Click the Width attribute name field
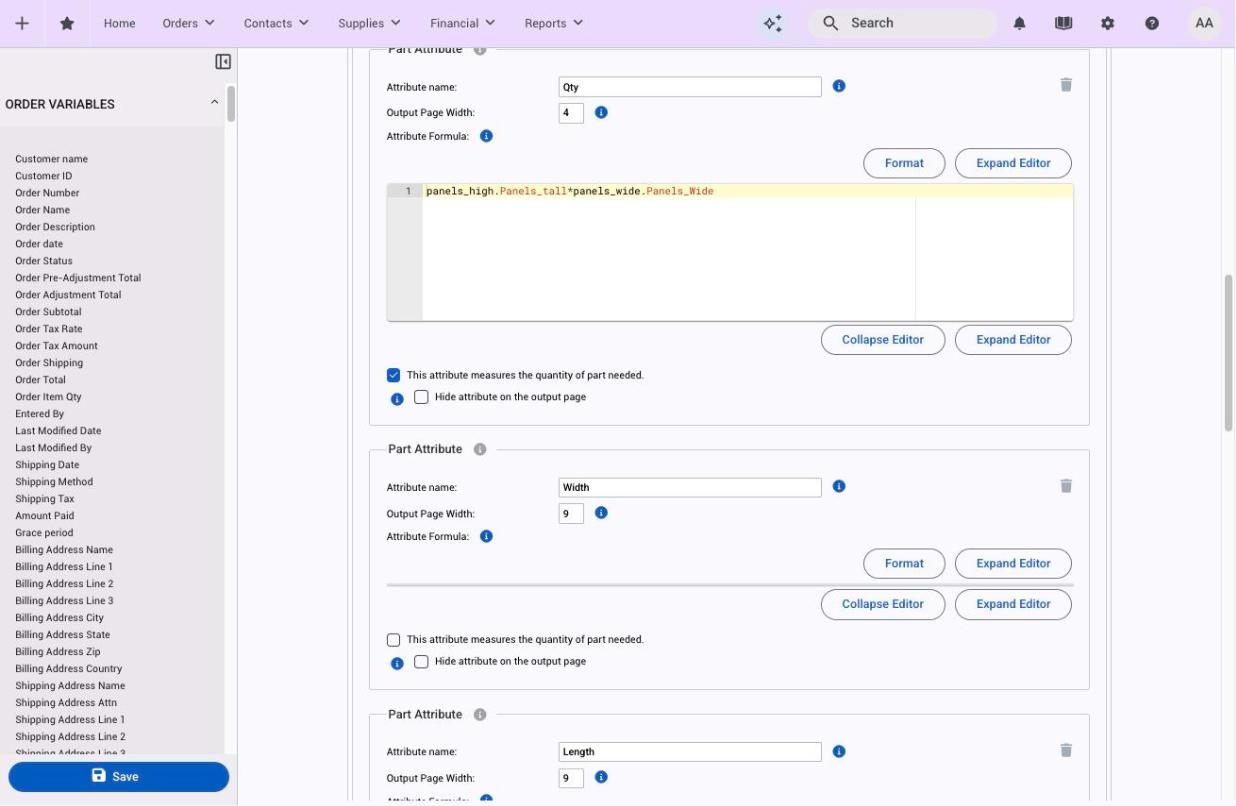The height and width of the screenshot is (806, 1236). tap(690, 487)
